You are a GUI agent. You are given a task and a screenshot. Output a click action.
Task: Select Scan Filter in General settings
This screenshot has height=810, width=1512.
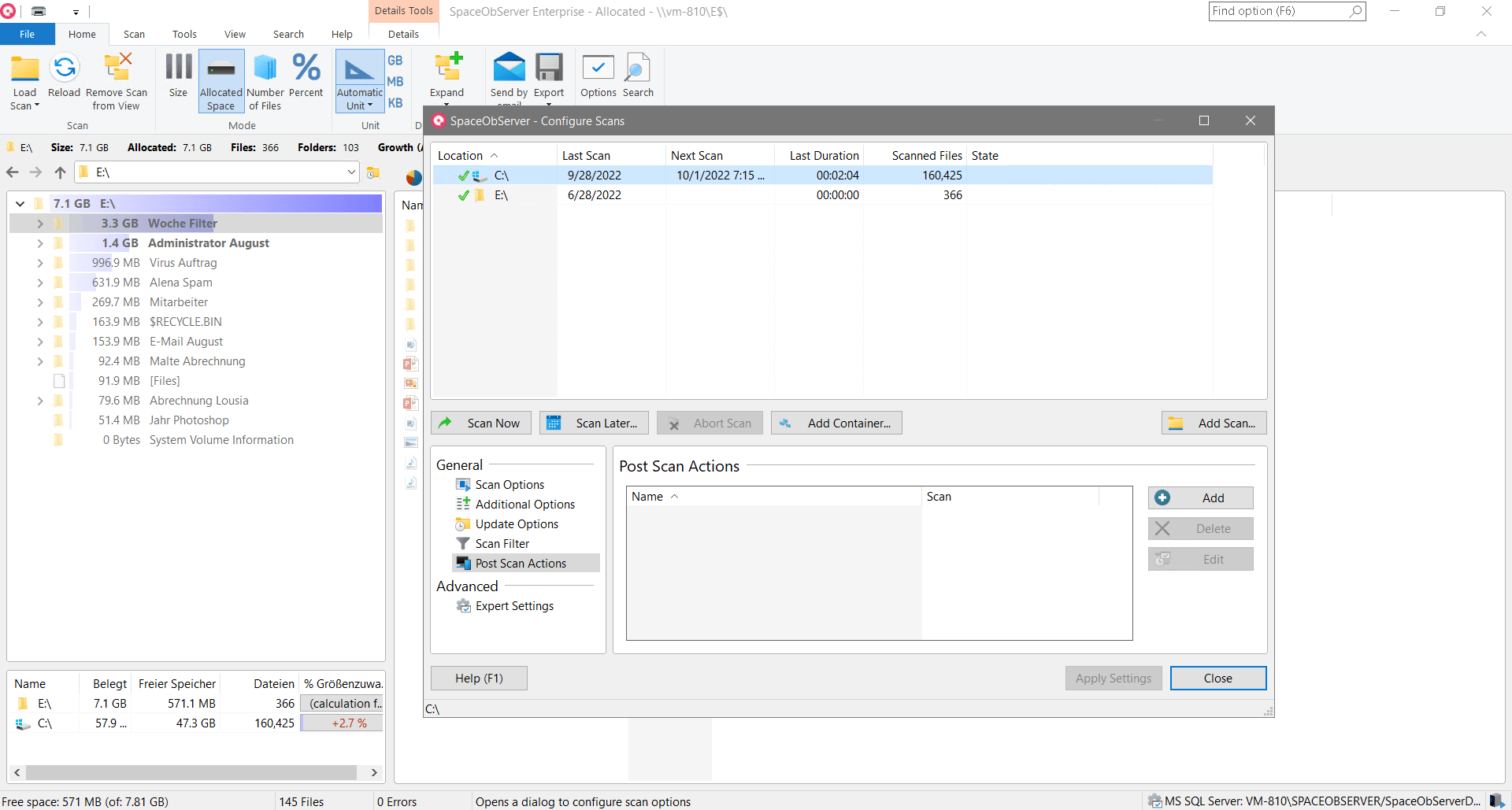tap(502, 544)
